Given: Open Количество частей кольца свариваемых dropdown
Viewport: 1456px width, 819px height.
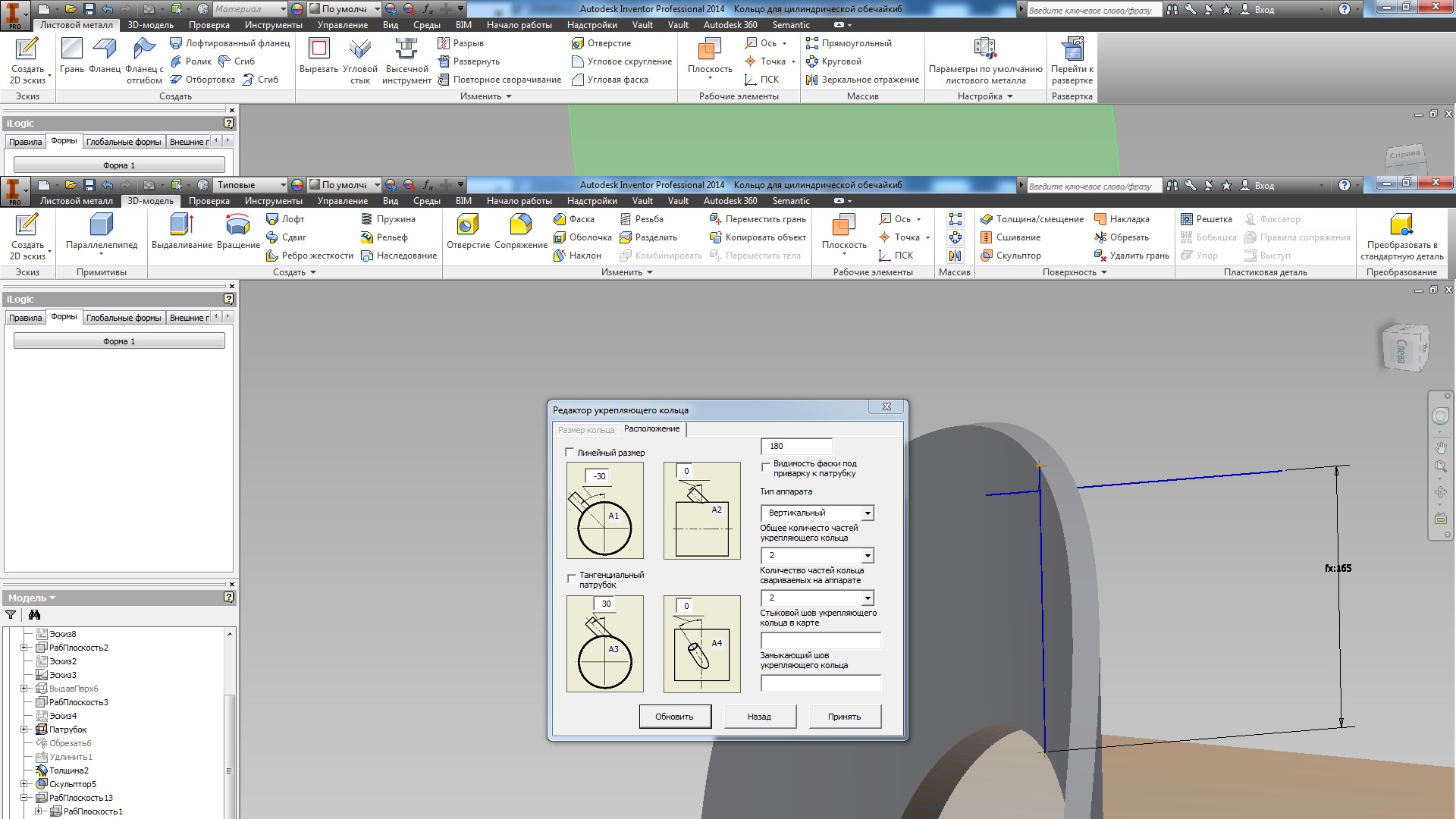Looking at the screenshot, I should point(868,598).
